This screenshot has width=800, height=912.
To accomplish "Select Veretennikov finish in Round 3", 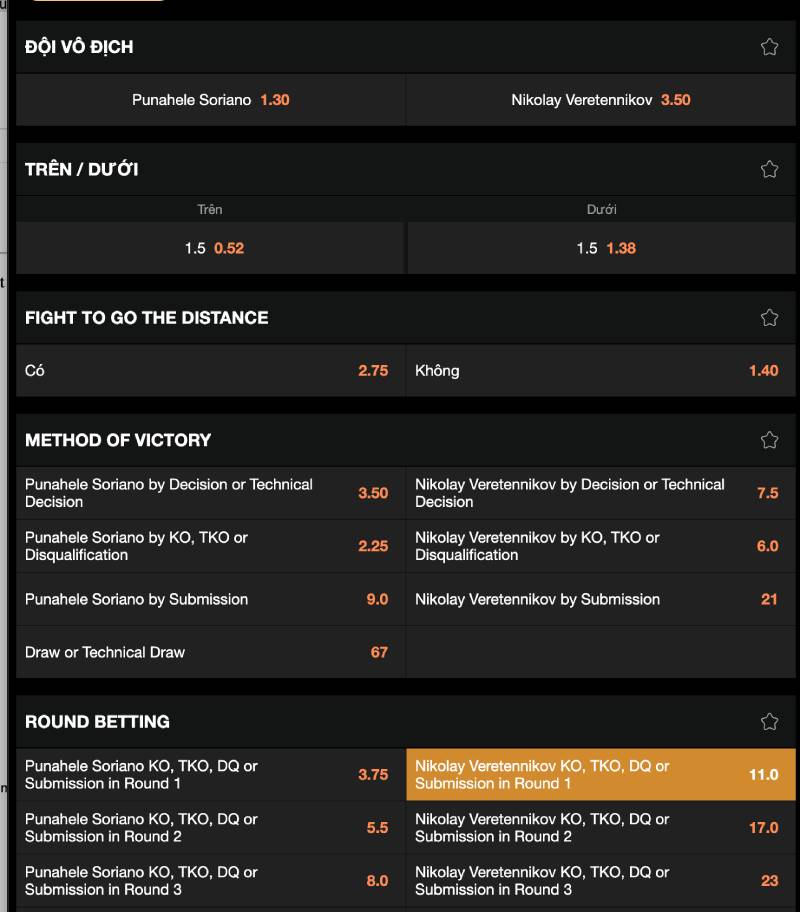I will coord(599,881).
